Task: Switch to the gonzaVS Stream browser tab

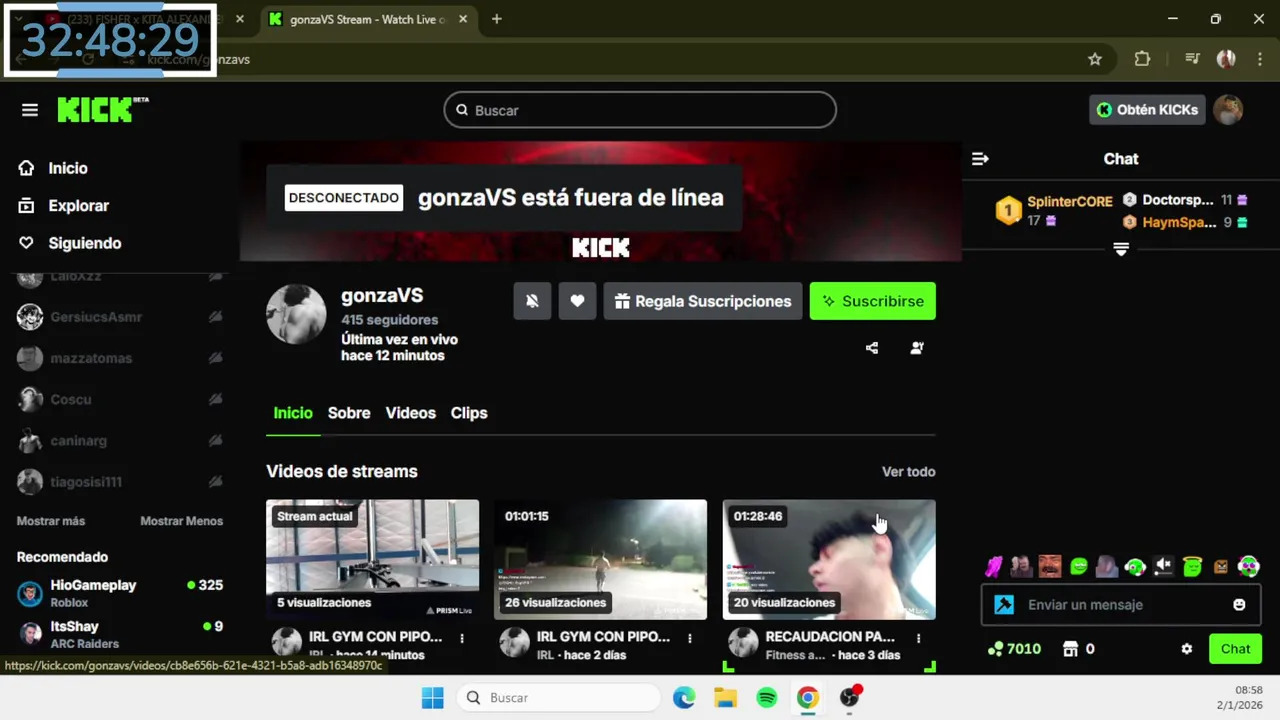Action: pos(367,19)
